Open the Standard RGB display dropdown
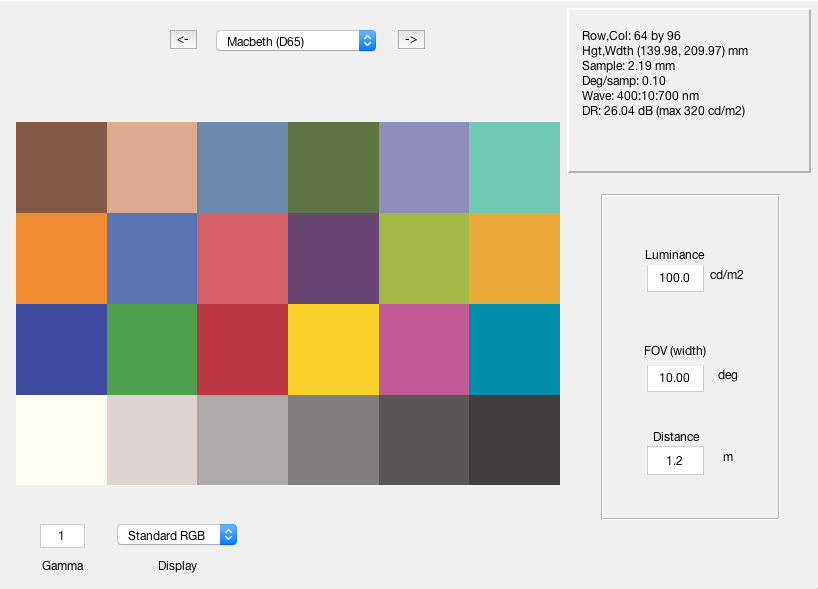 (177, 535)
